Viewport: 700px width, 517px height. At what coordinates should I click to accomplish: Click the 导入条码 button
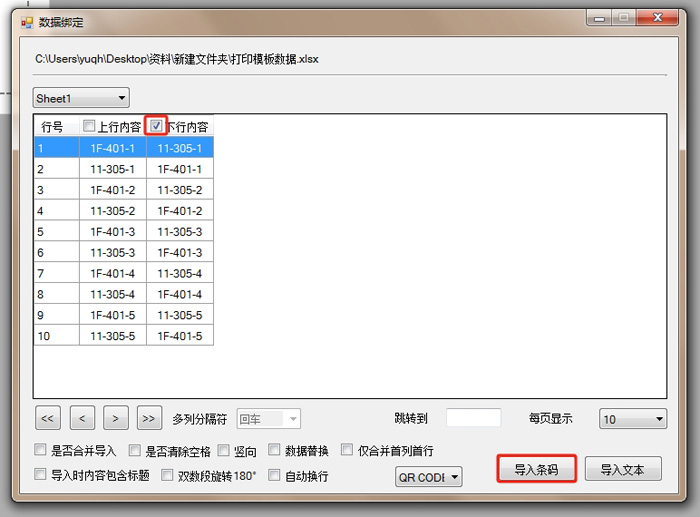(x=536, y=469)
